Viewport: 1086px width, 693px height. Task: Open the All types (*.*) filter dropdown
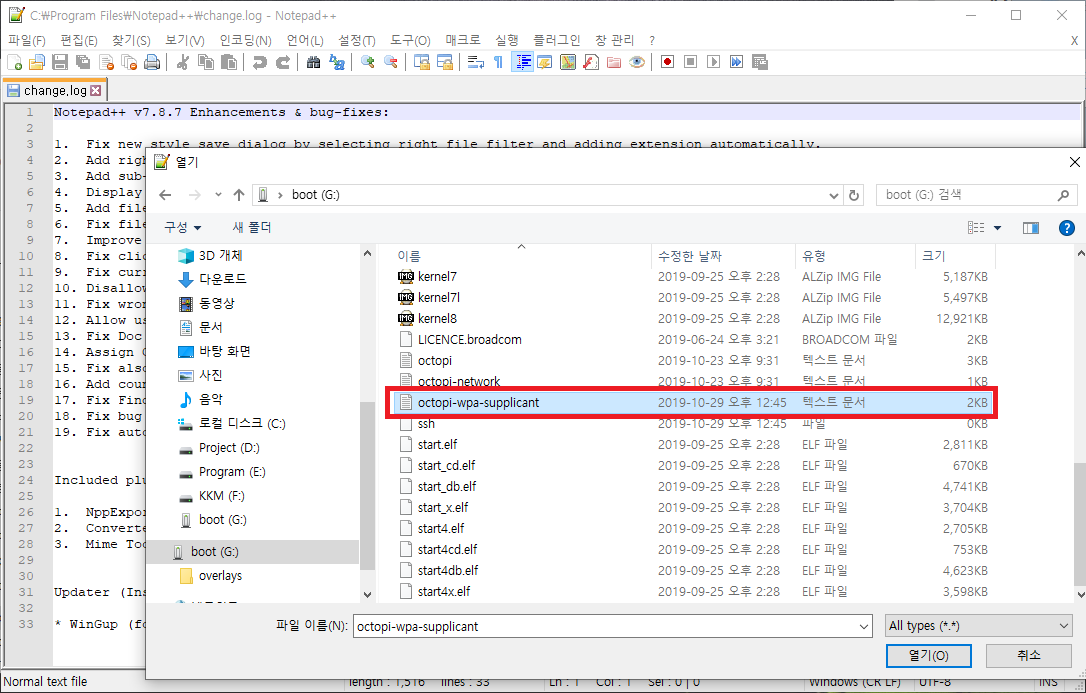coord(979,626)
